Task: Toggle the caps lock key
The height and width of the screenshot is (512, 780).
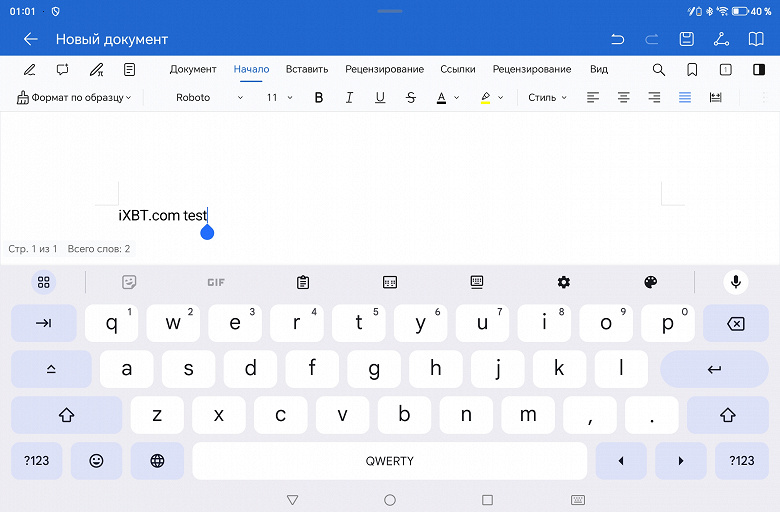Action: point(51,369)
